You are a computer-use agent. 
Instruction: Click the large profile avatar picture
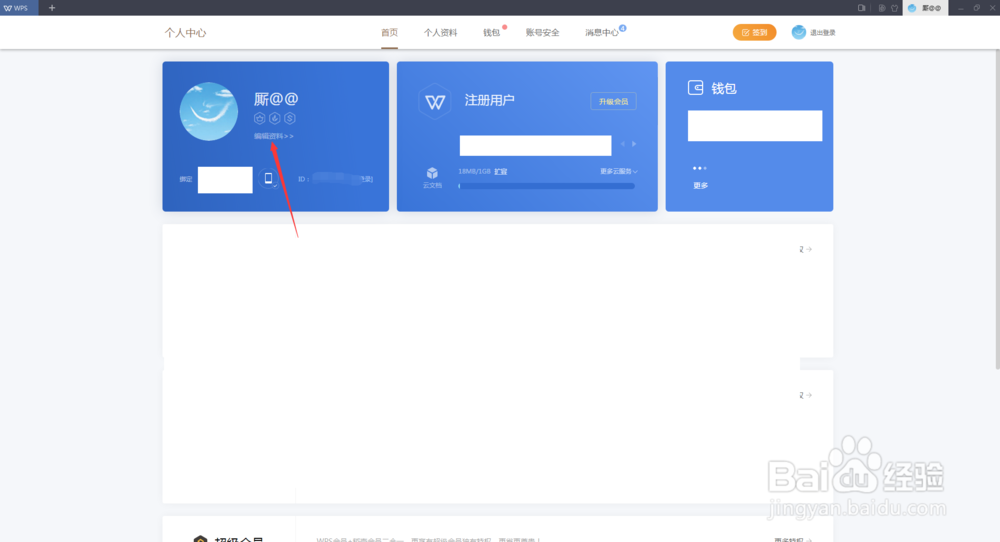pyautogui.click(x=209, y=112)
